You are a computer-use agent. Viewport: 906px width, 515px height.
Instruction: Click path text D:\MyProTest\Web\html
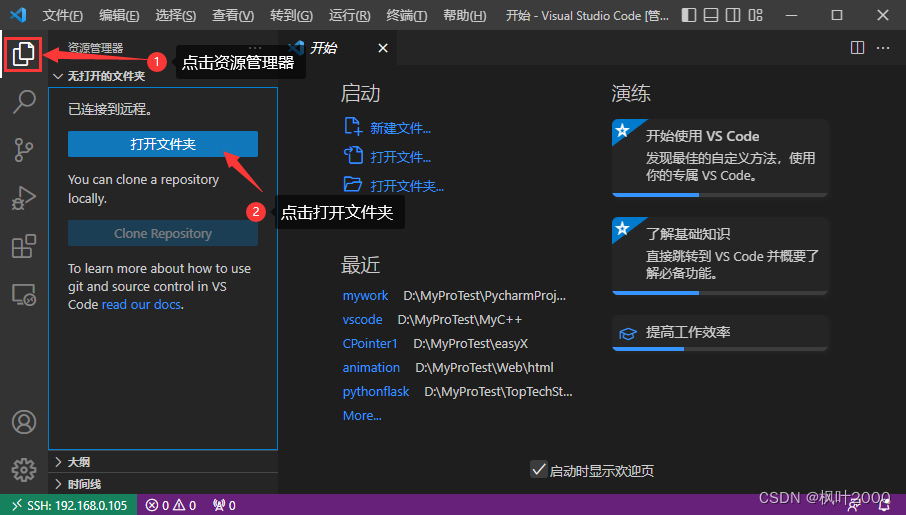click(484, 368)
